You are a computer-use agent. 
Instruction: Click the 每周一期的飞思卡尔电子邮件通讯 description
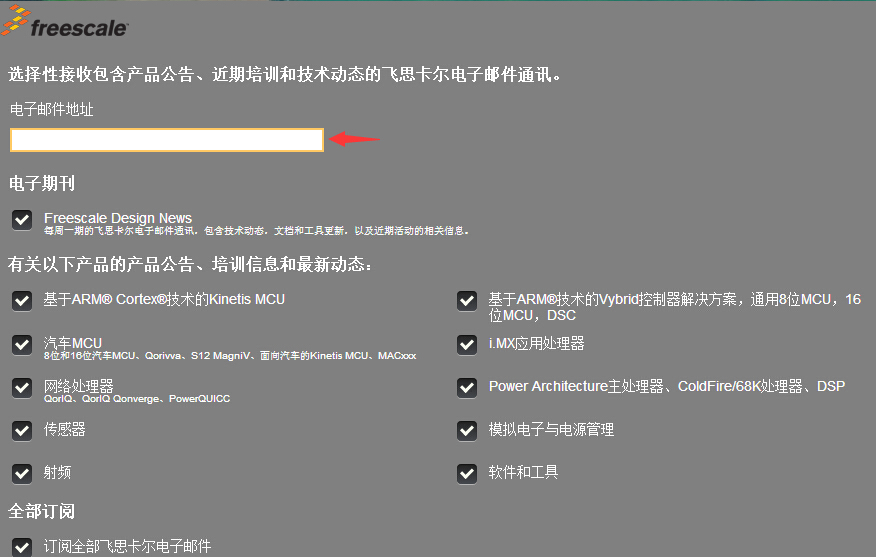click(x=256, y=231)
